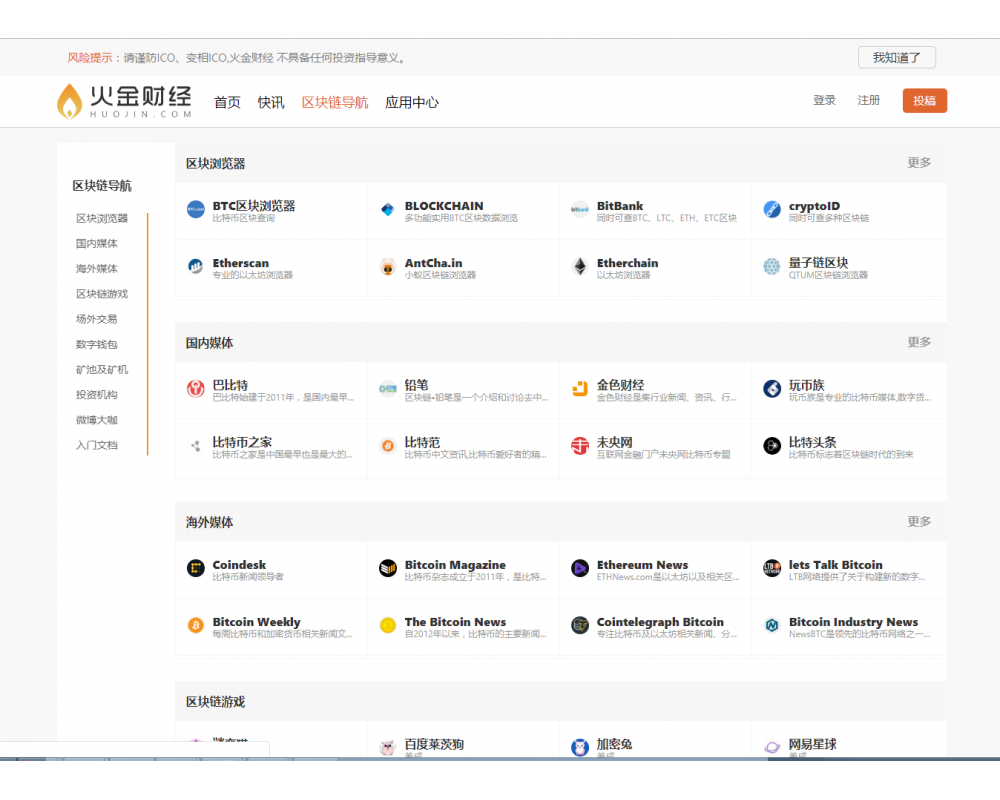Click the 区块链导航 sidebar heading
Screen dimensions: 1000x800
[x=102, y=186]
